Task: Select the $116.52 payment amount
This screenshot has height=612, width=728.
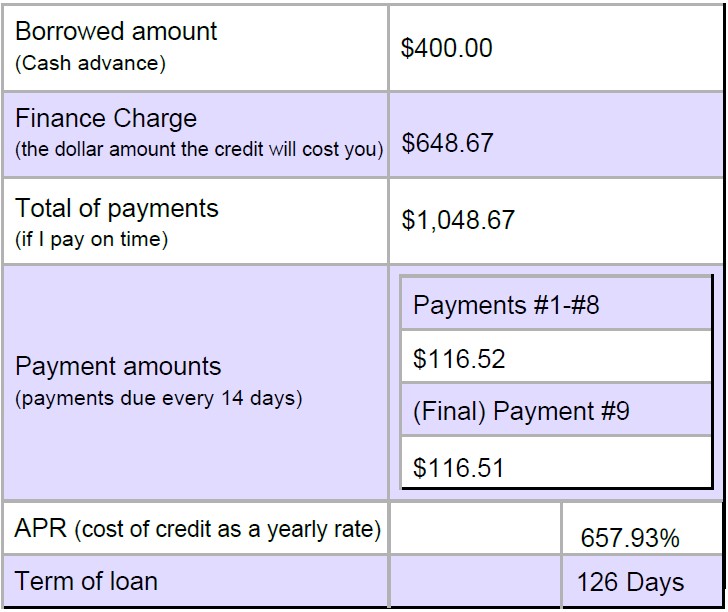Action: 459,359
